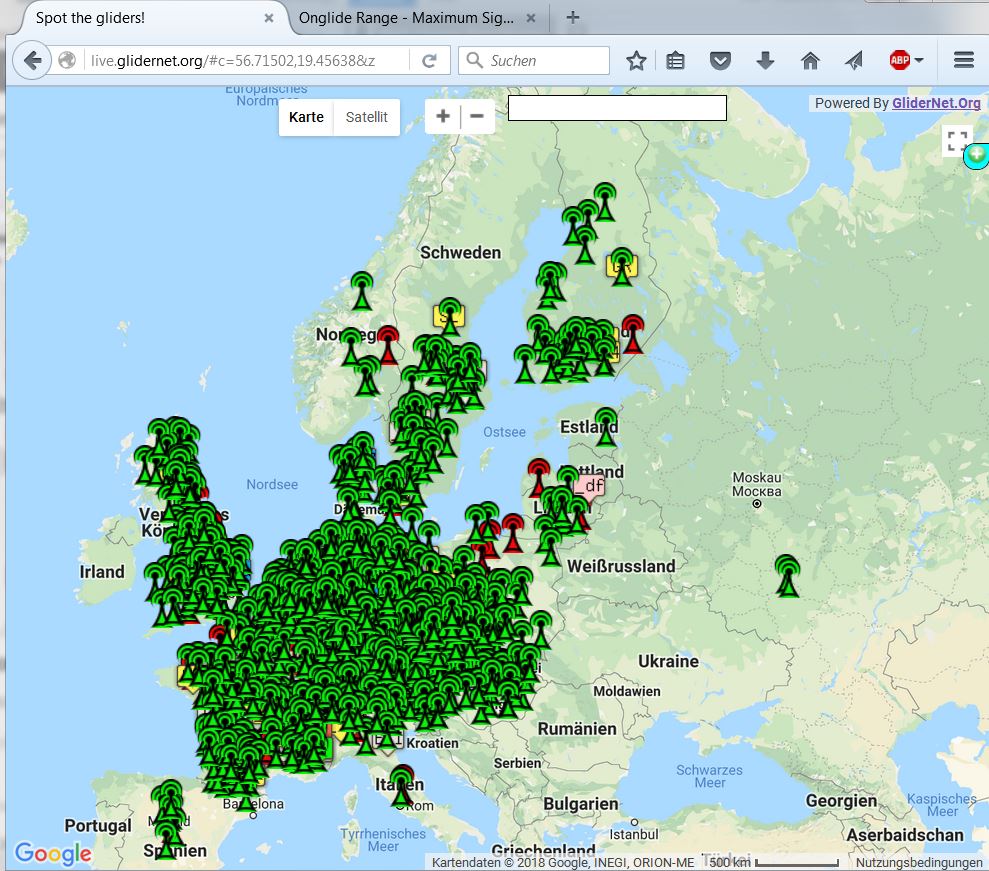
Task: Click the Bulgarien country label
Action: tap(581, 804)
